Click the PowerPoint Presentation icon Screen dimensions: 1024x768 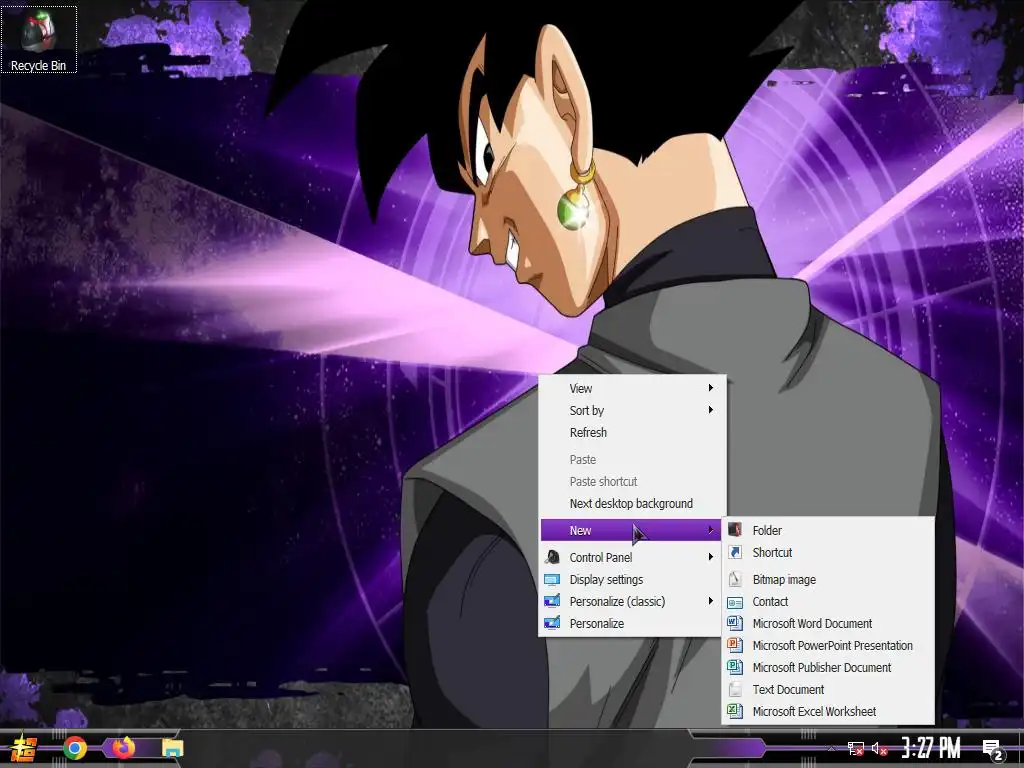(x=735, y=645)
